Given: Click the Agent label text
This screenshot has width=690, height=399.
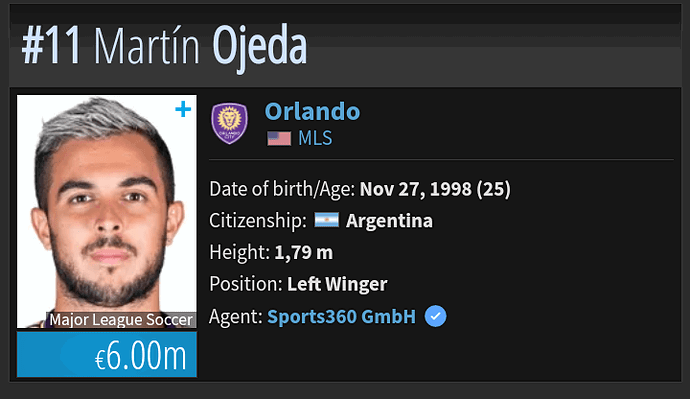Looking at the screenshot, I should point(236,316).
